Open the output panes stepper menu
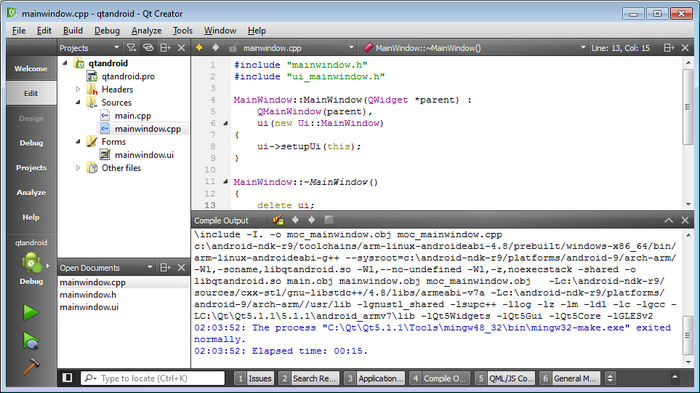This screenshot has width=700, height=393. pos(610,378)
